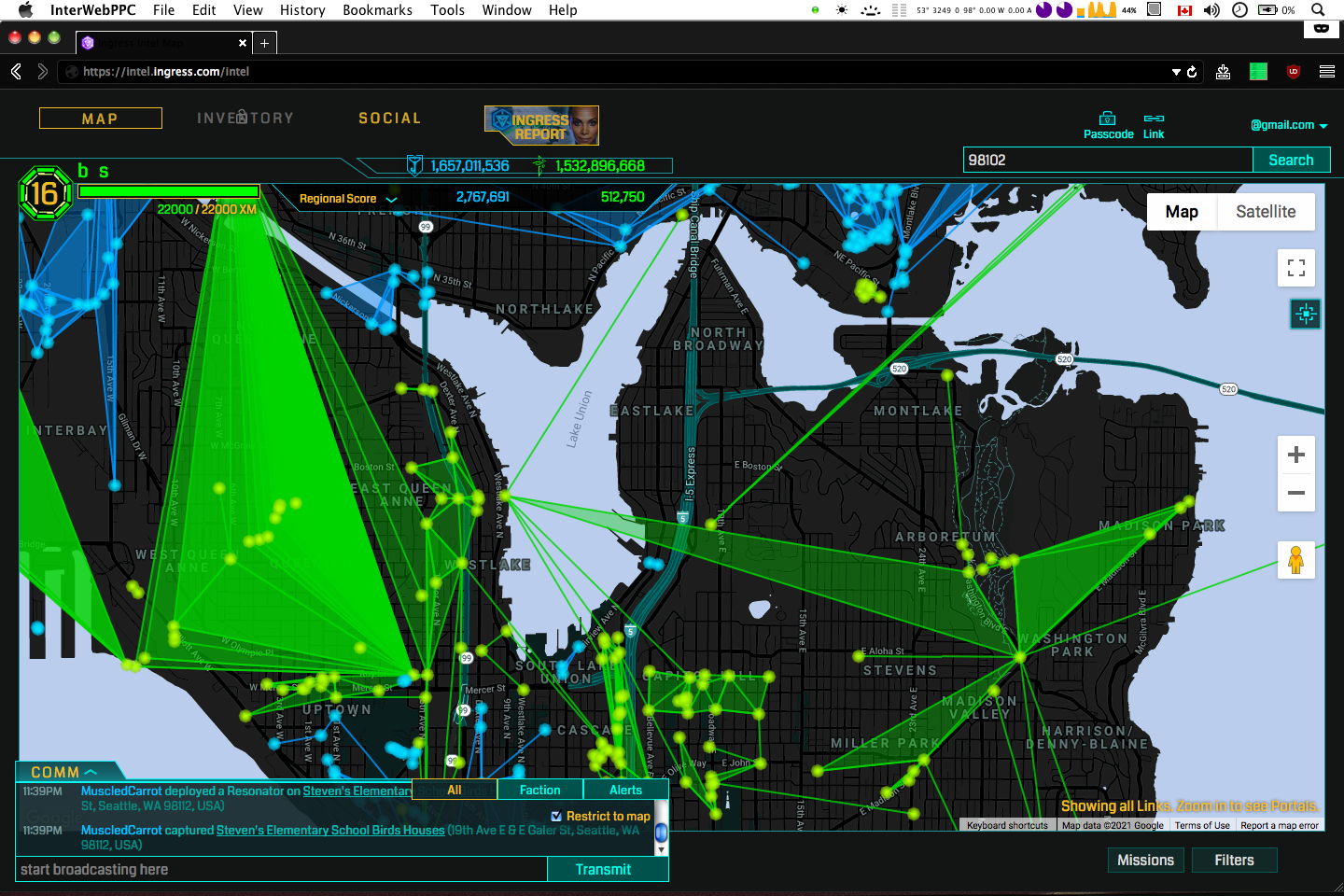Open Steven's Elementary School Birds Houses portal link
This screenshot has width=1344, height=896.
(x=330, y=830)
